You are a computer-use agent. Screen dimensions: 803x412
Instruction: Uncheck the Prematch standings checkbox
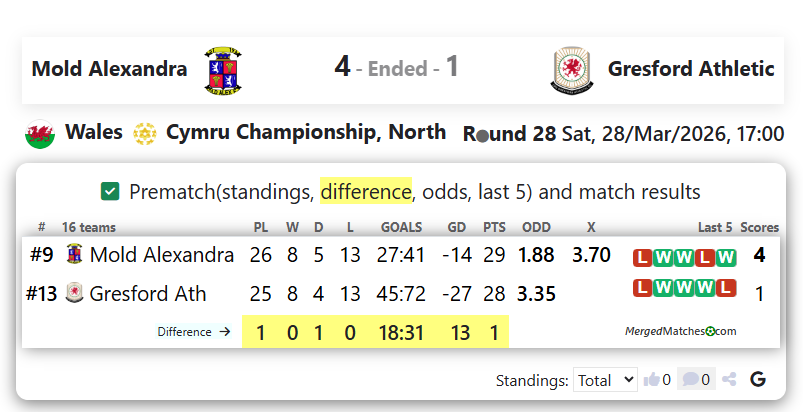click(x=111, y=191)
